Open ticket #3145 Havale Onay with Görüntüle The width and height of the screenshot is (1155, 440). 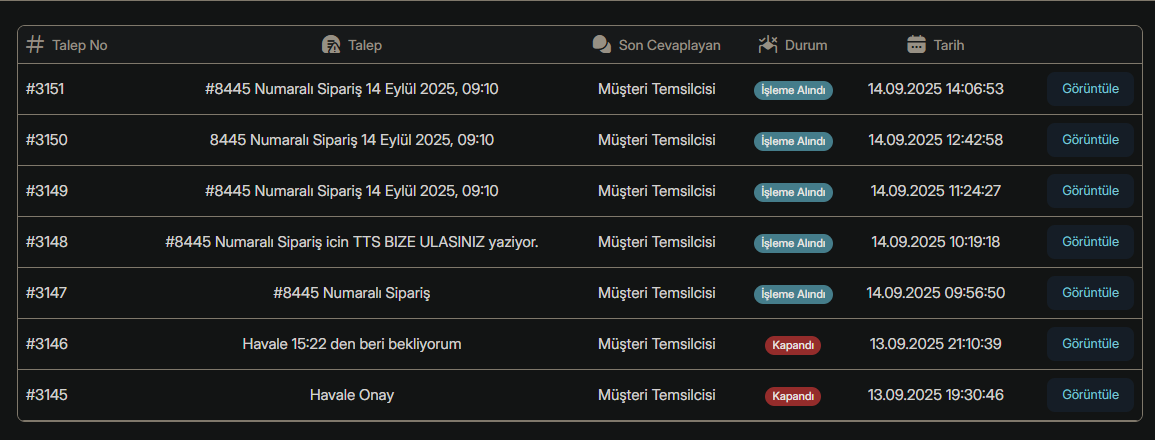pyautogui.click(x=1089, y=395)
